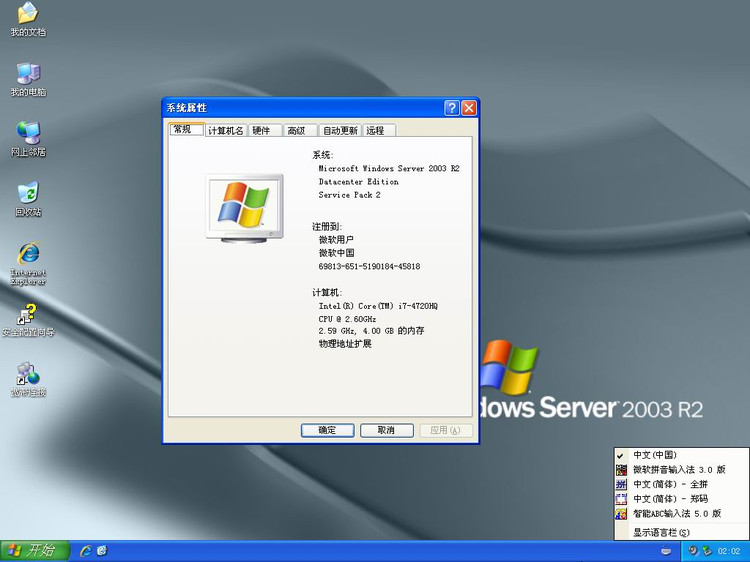Select the desktop shortcut with computers and globe

28,379
